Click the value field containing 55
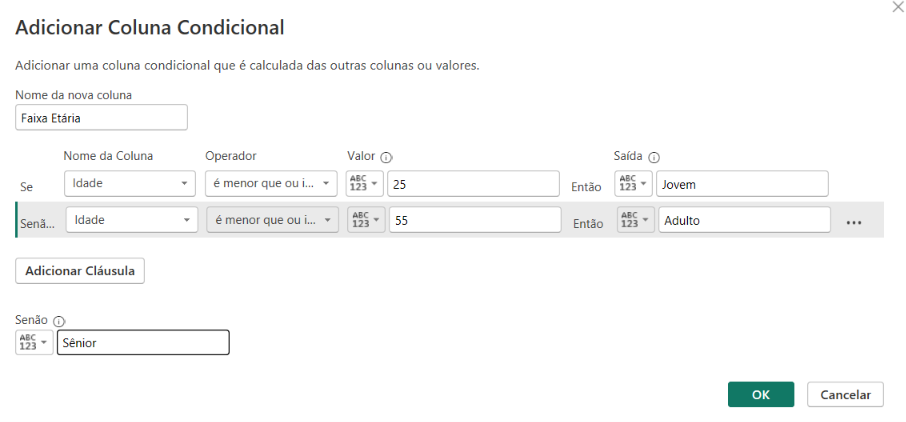This screenshot has width=906, height=422. (475, 220)
